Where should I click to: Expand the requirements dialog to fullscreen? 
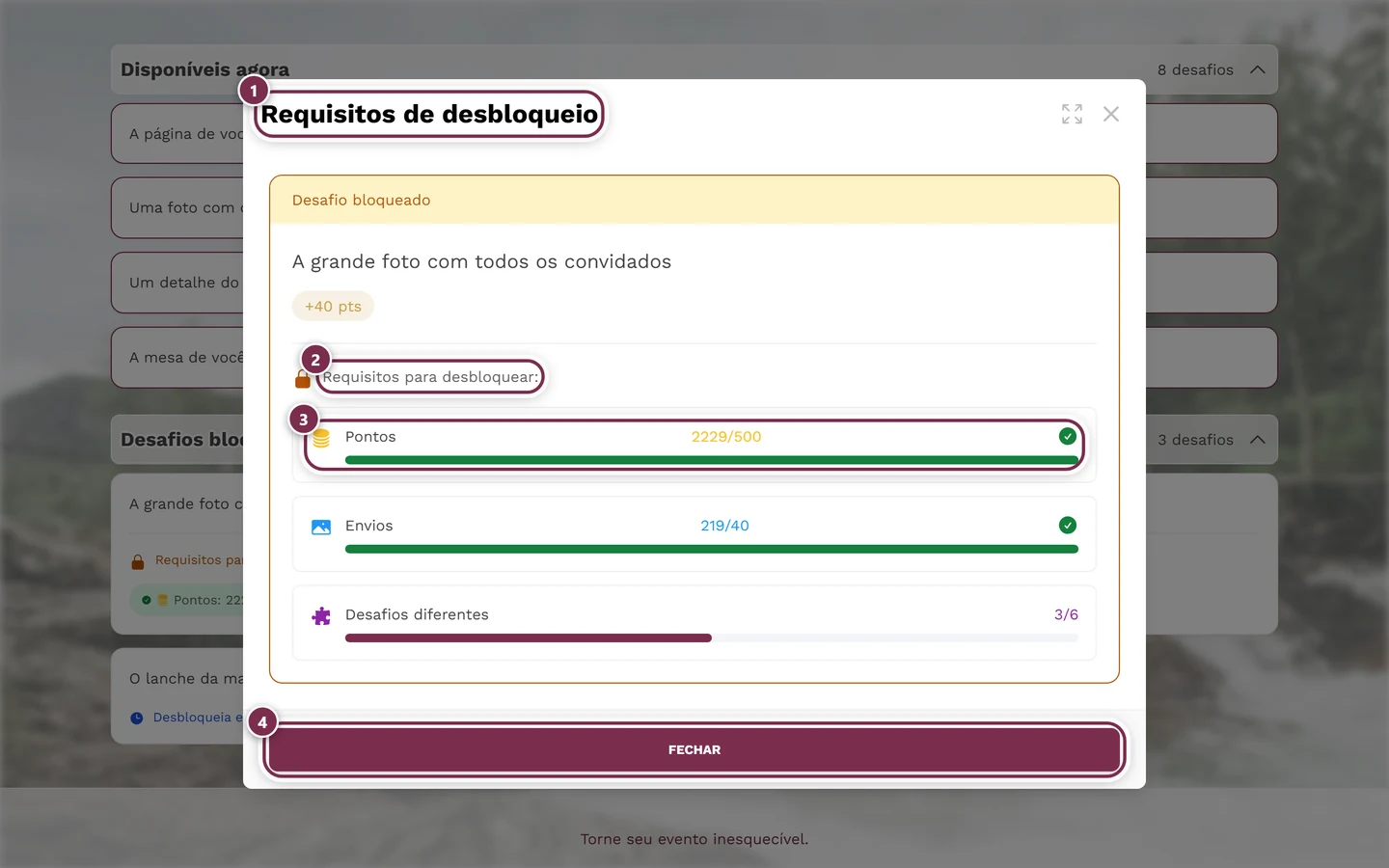[x=1072, y=114]
